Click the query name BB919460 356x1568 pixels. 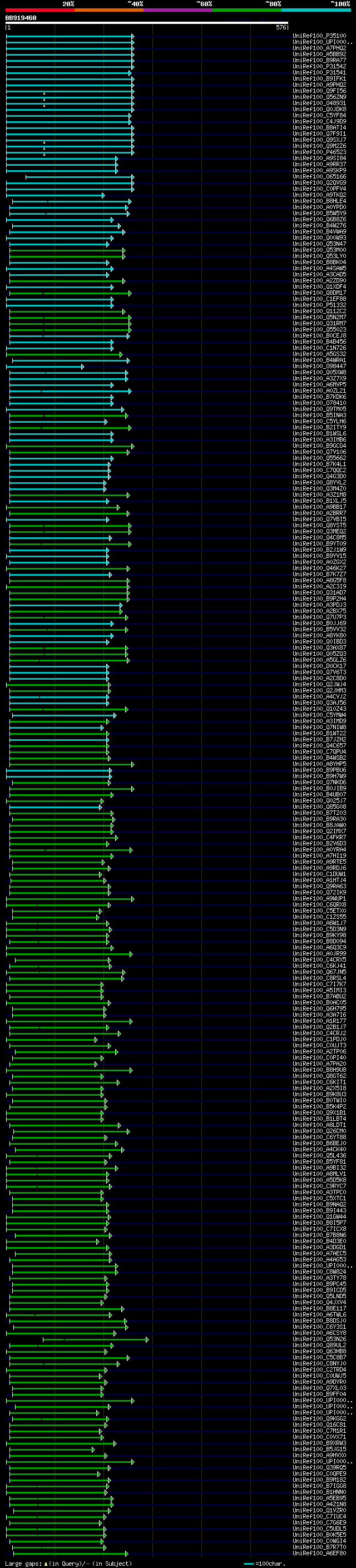21,18
